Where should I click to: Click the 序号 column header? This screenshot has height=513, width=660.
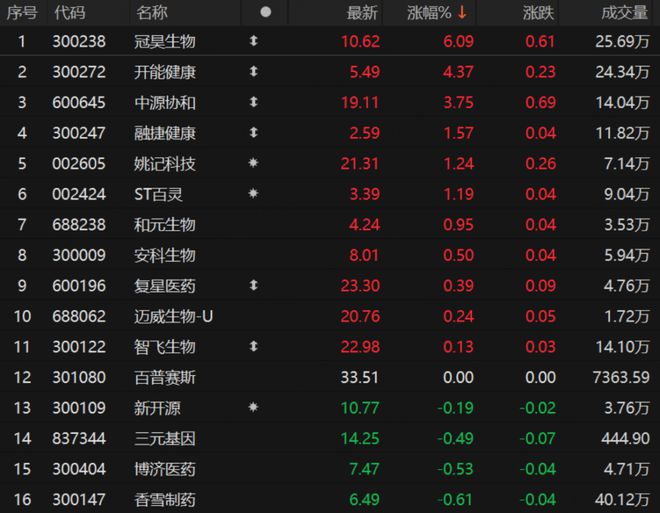pos(22,13)
